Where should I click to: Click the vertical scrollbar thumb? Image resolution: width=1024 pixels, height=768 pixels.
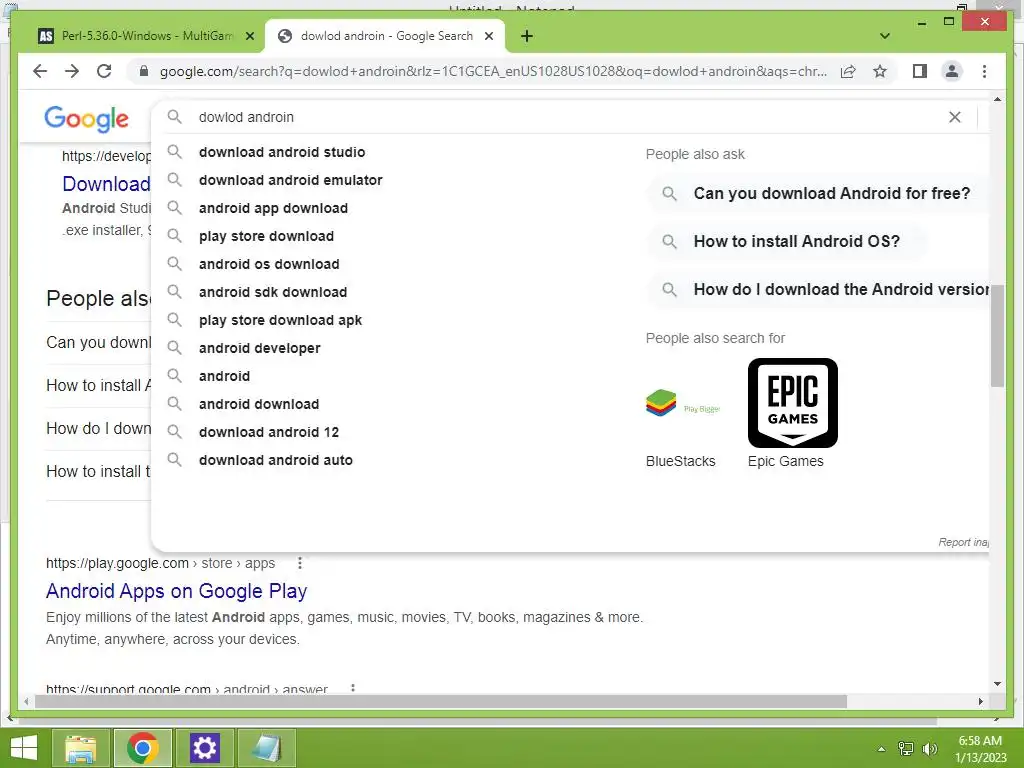997,336
